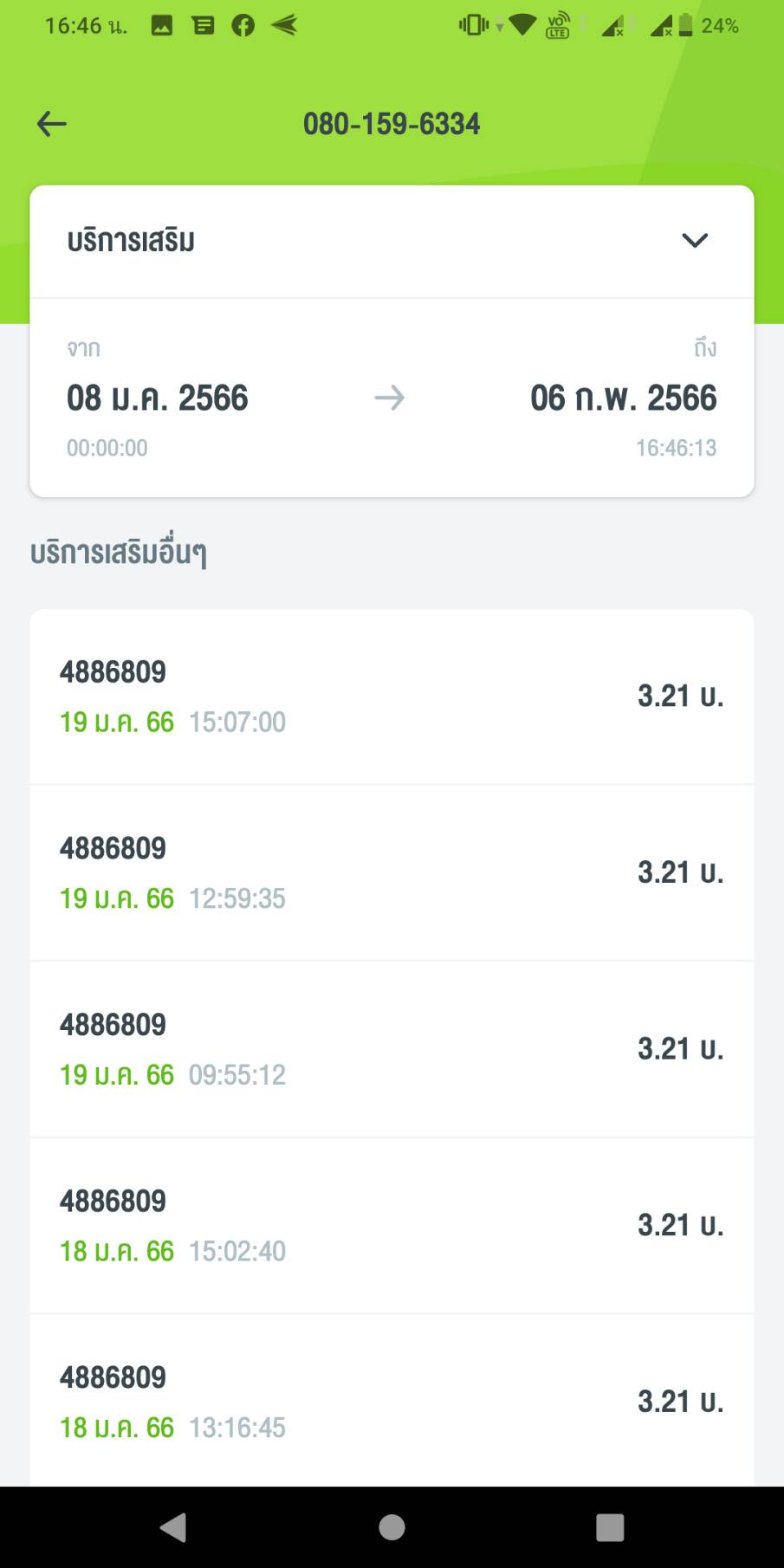Screen dimensions: 784x1568
Task: Tap the message notification icon in status bar
Action: coord(204,26)
